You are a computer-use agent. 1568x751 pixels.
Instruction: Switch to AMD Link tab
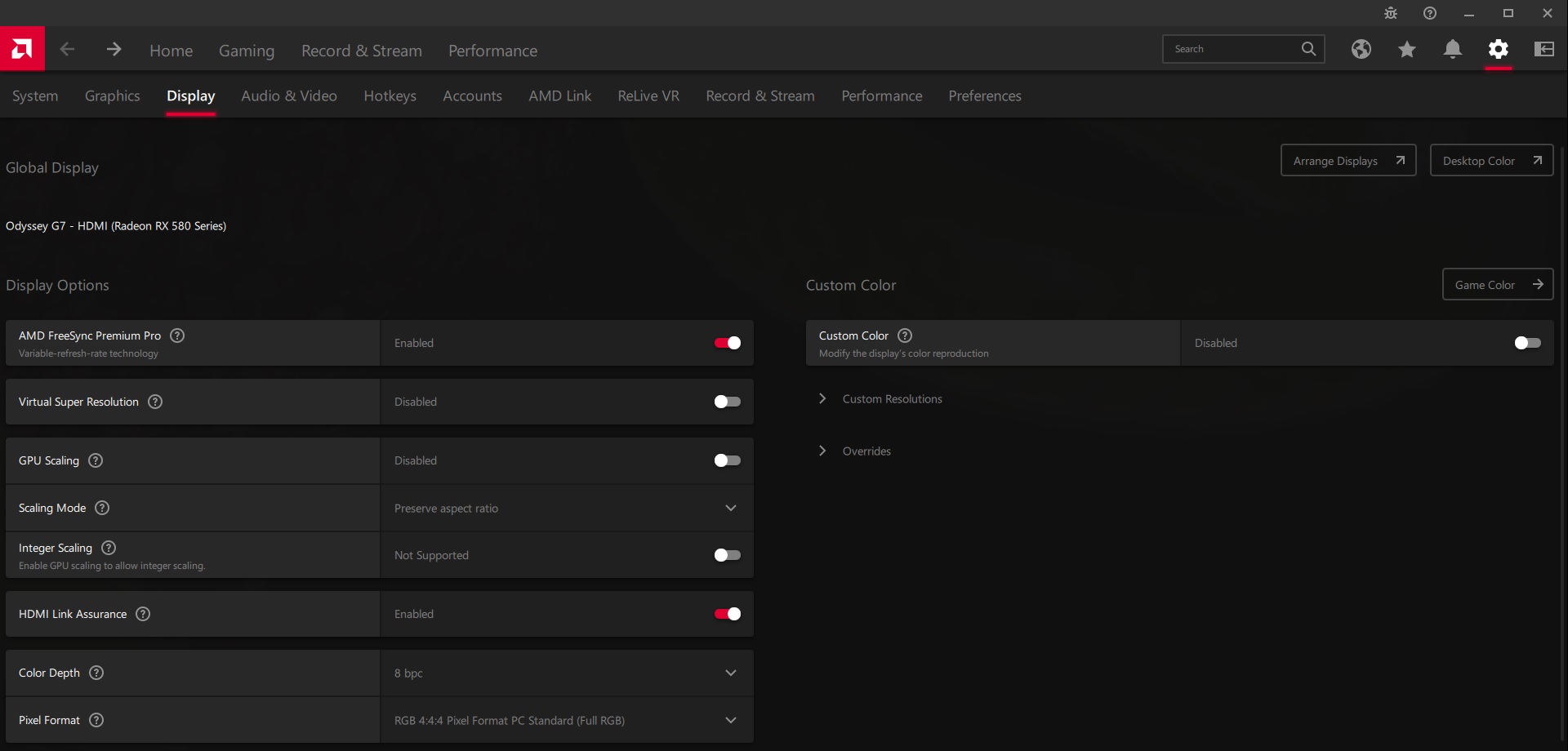[x=560, y=96]
